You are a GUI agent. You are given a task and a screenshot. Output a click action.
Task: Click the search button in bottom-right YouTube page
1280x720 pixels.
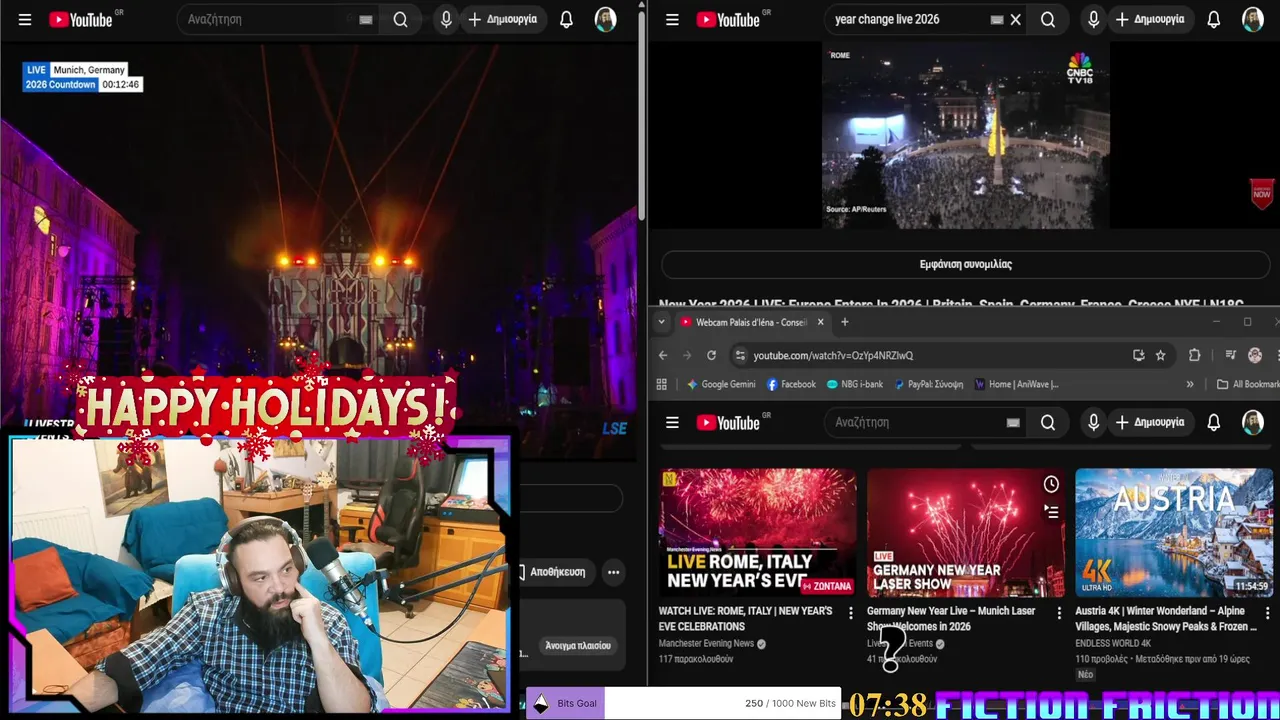(x=1048, y=423)
